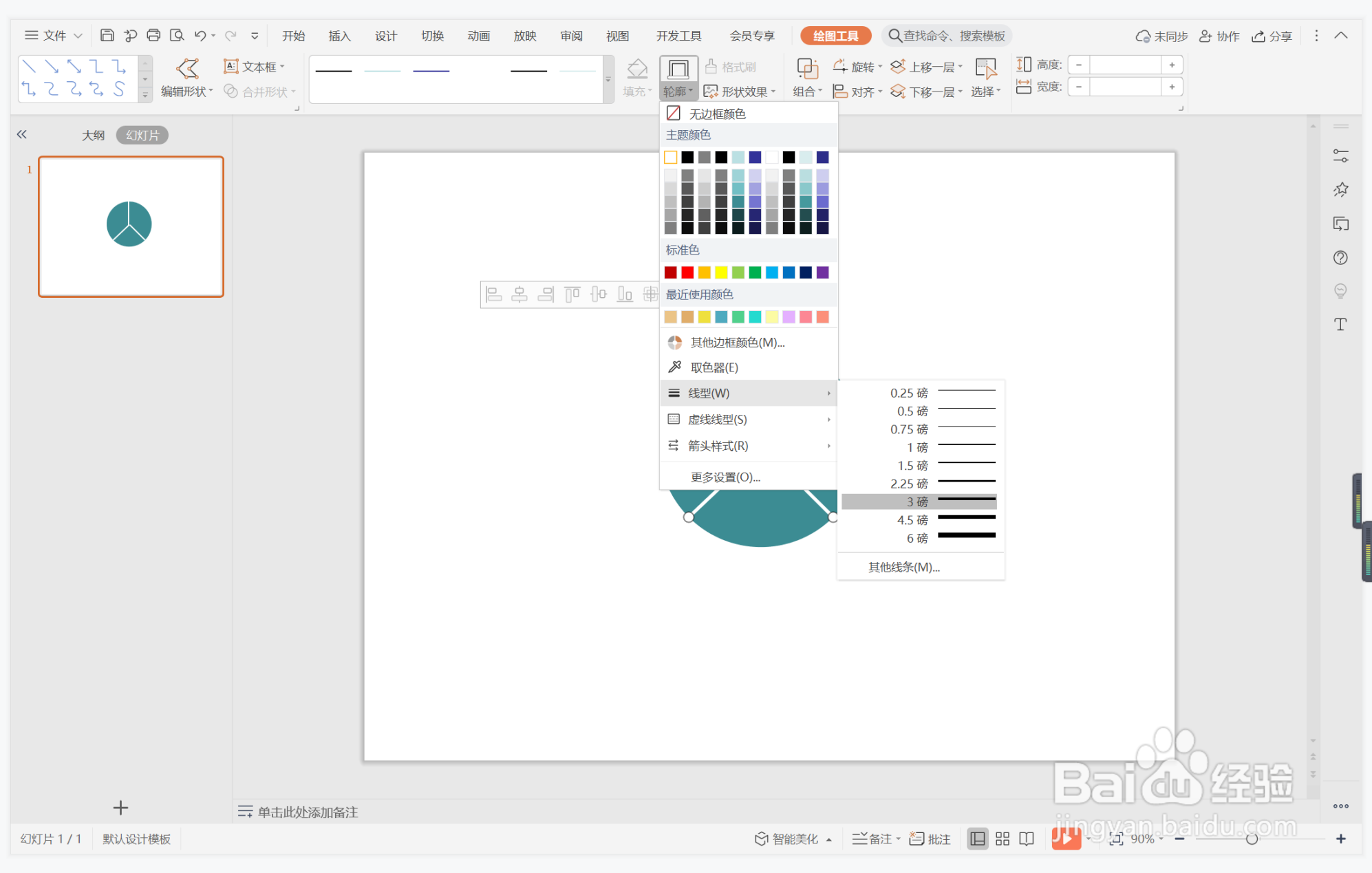Click the add new slide plus icon

tap(120, 808)
